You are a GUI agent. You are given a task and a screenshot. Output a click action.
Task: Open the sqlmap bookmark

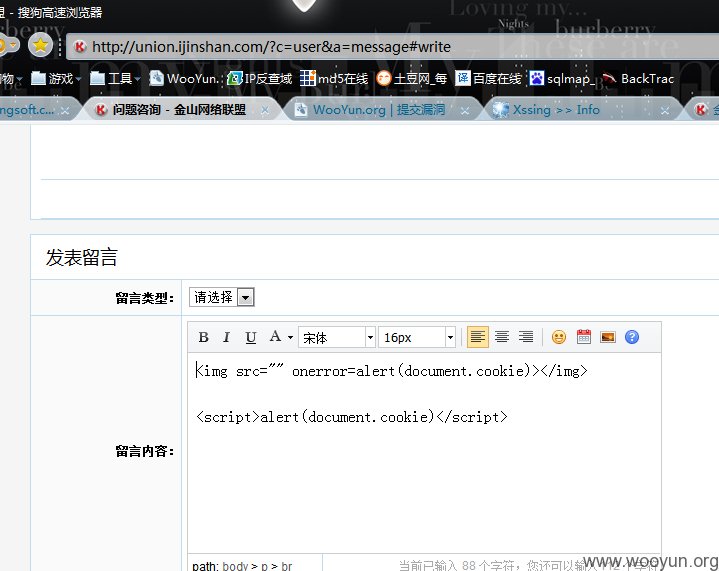pos(562,79)
